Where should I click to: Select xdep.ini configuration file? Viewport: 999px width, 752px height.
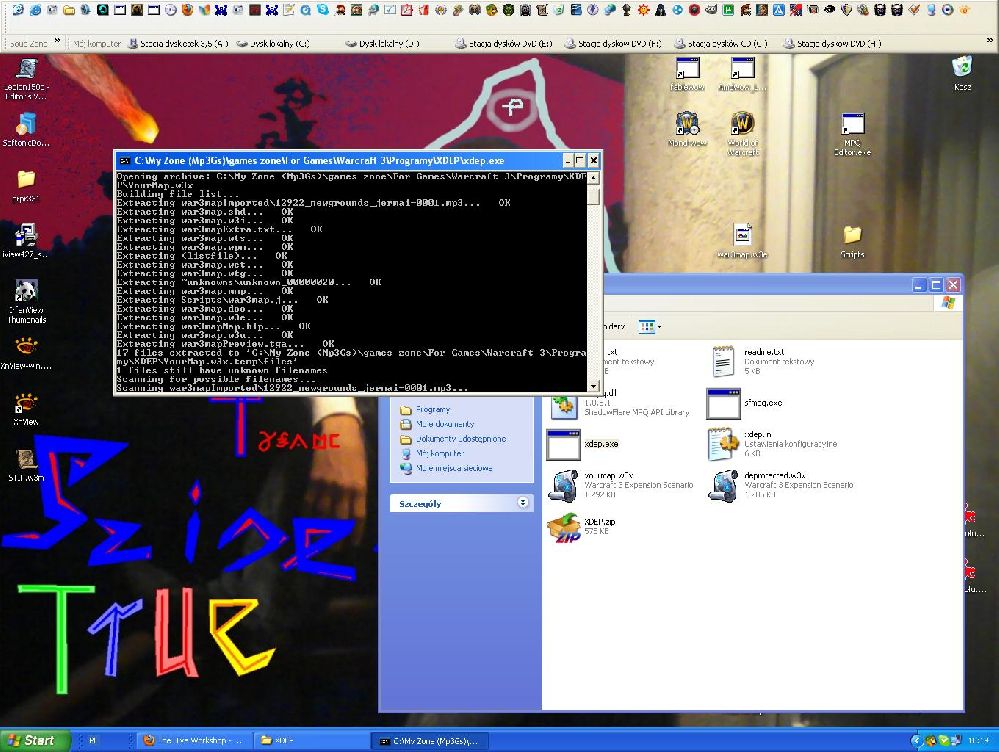tap(773, 444)
